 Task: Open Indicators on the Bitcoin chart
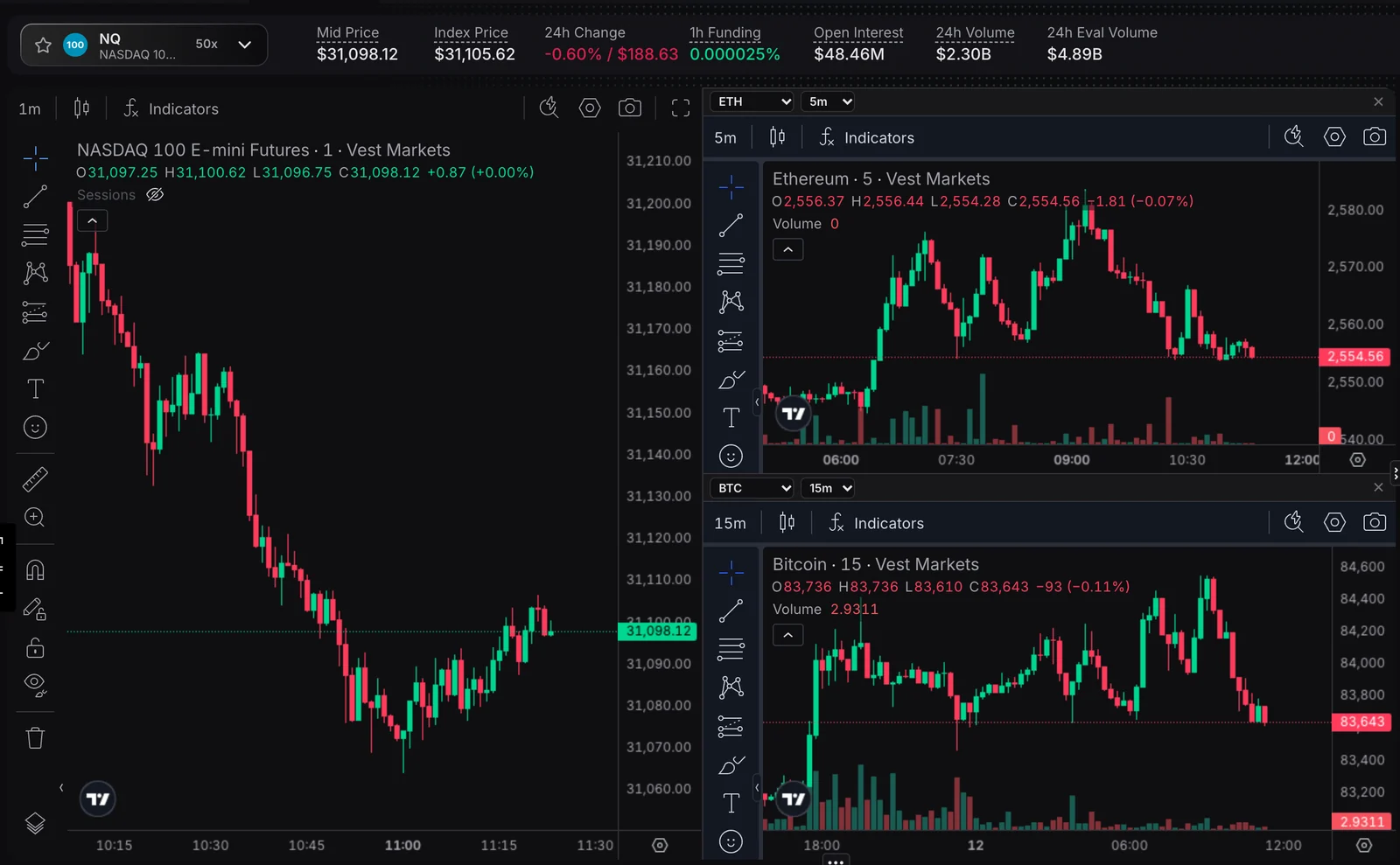click(876, 523)
